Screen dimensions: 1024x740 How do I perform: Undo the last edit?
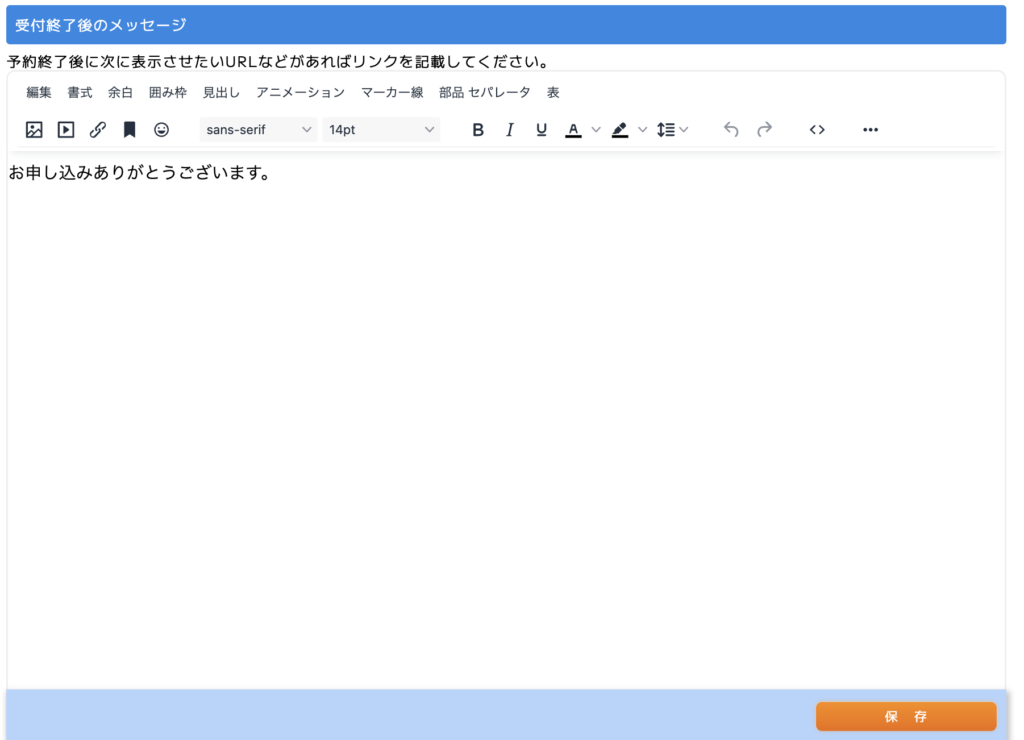(731, 130)
